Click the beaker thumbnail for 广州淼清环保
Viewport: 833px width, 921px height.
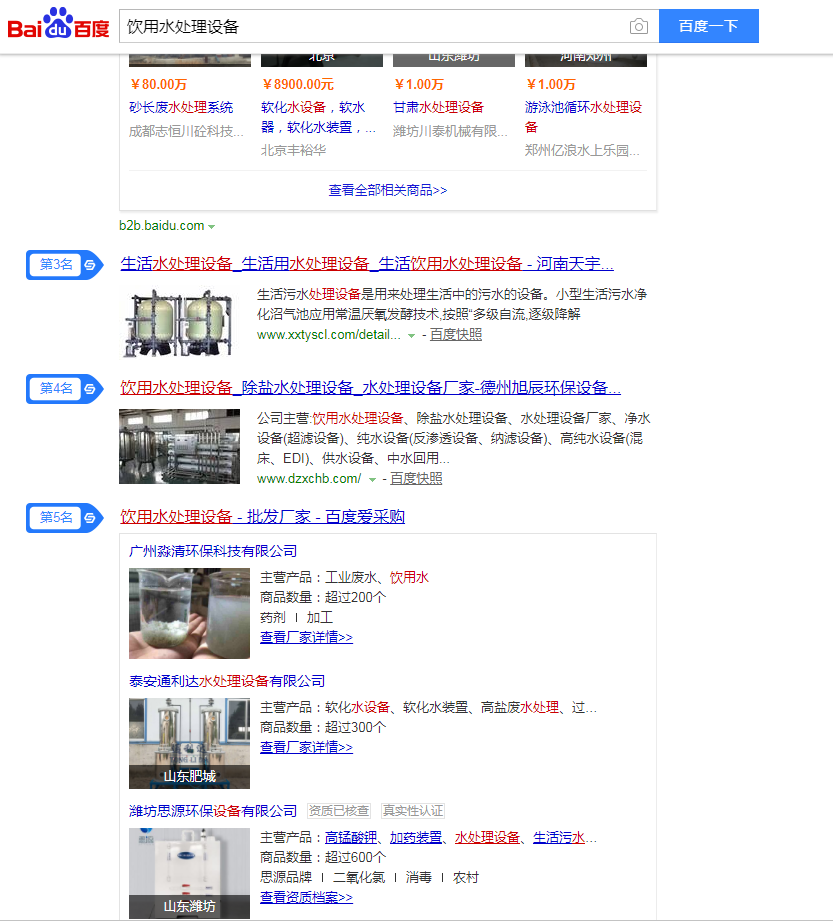pyautogui.click(x=189, y=614)
